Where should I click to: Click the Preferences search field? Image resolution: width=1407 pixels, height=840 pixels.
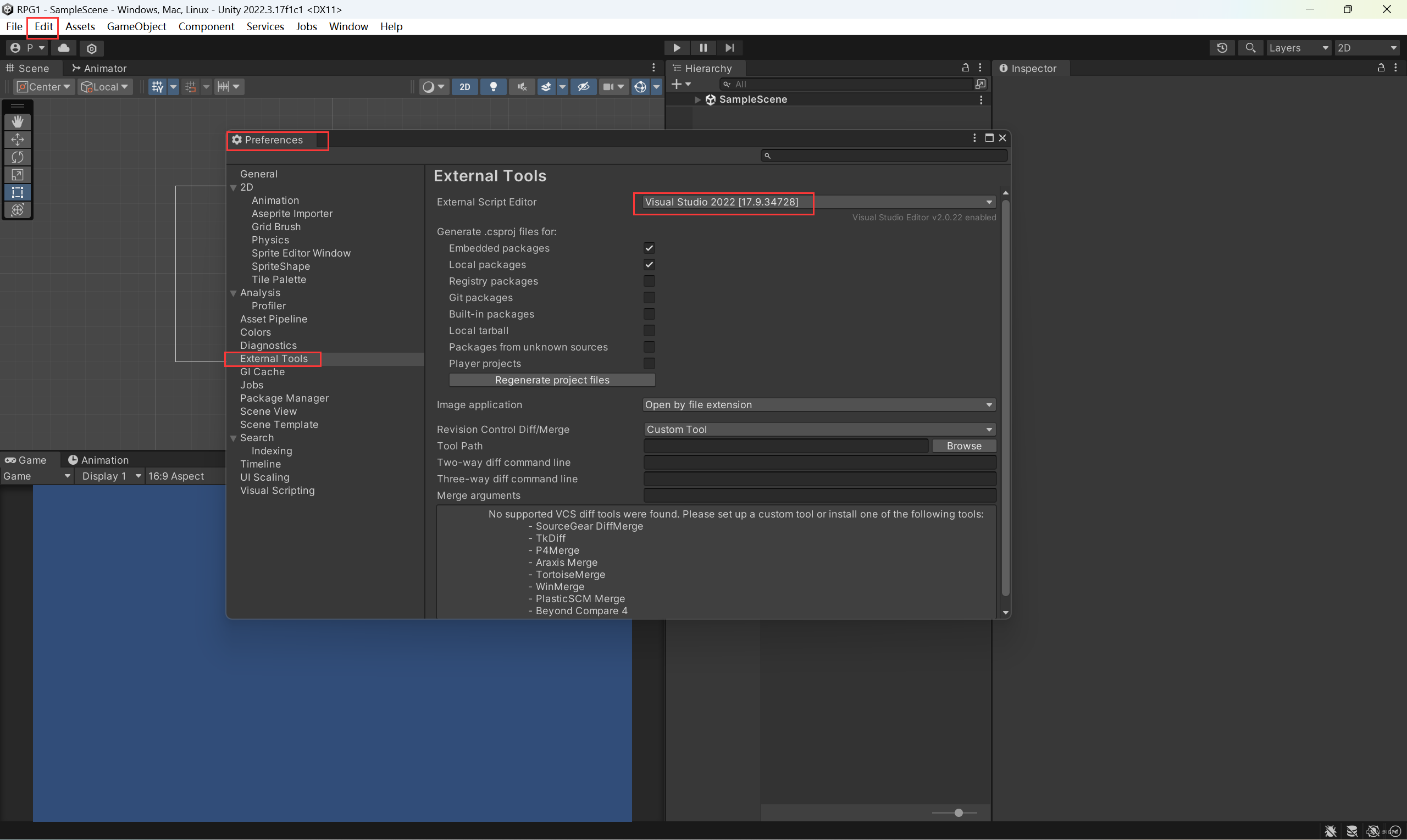886,155
